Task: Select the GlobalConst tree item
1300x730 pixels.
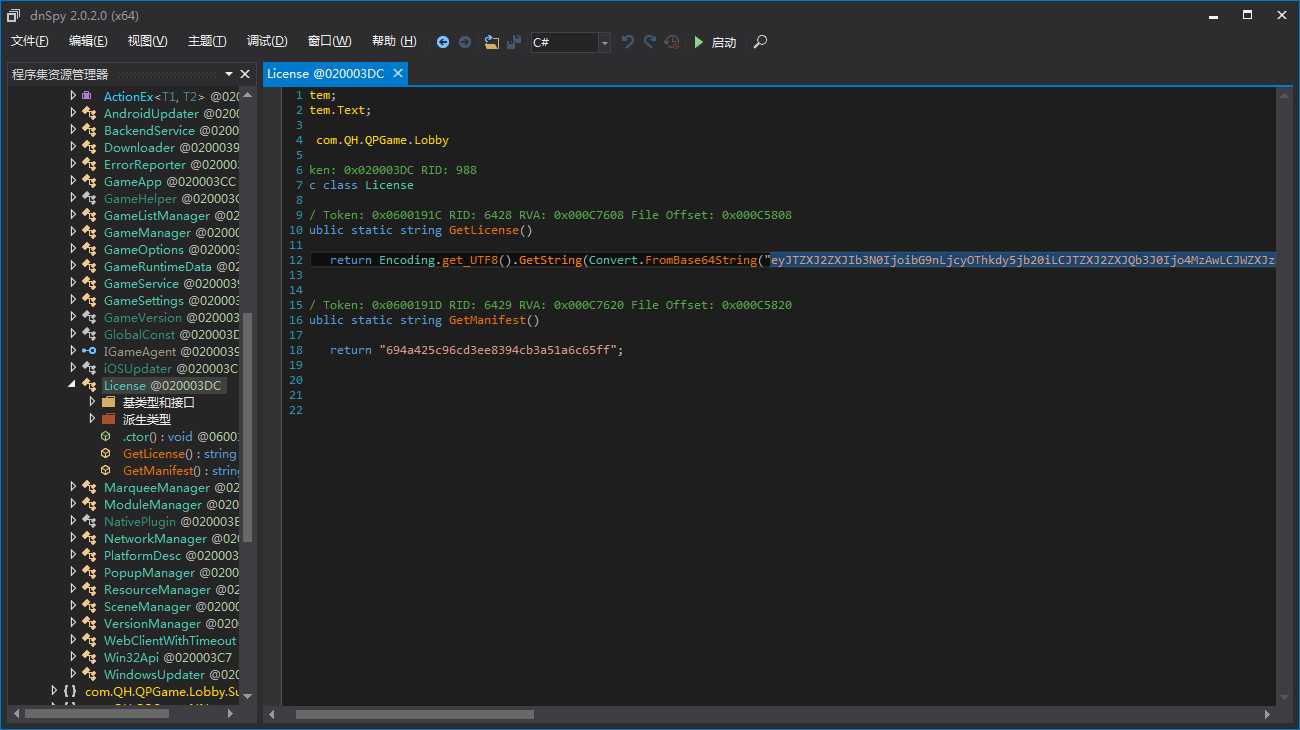Action: coord(171,334)
